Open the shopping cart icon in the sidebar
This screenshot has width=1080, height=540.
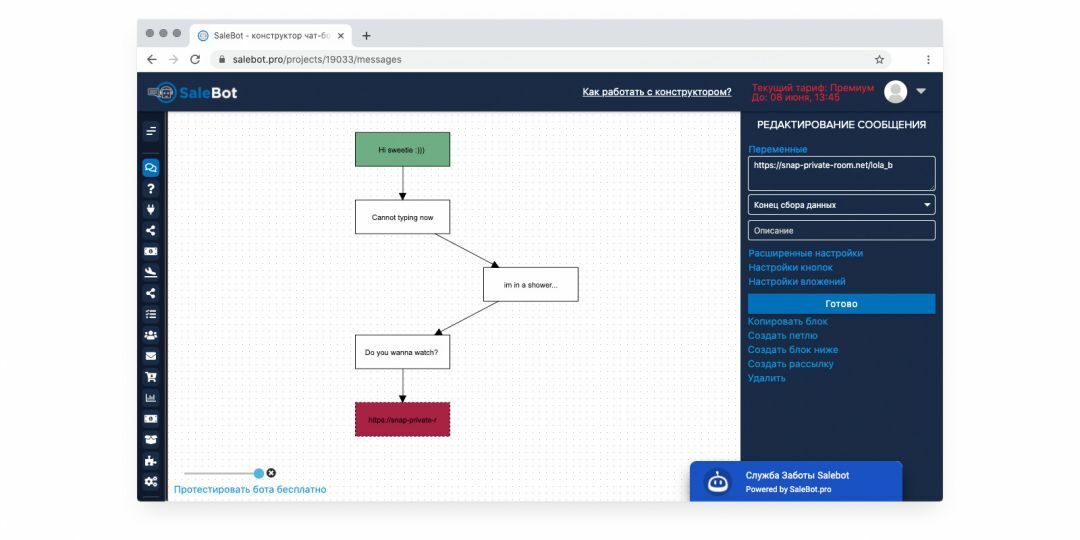(x=151, y=377)
